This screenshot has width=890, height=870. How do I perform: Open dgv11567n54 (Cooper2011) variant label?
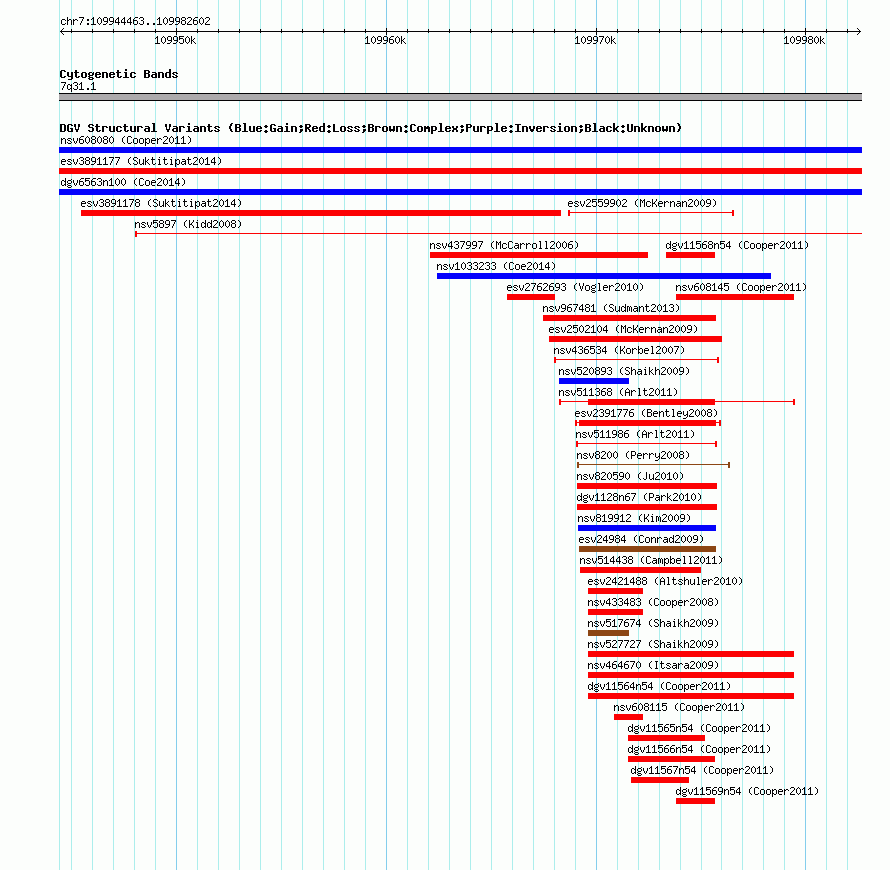[702, 770]
